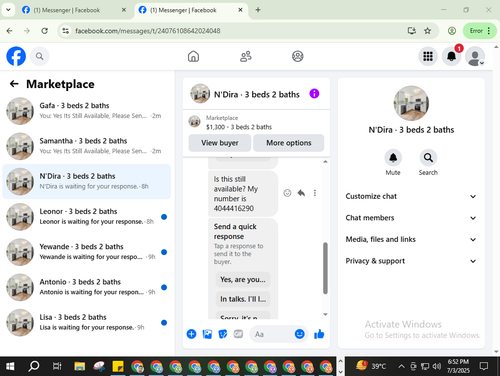Expand Media, files and links section

(411, 239)
